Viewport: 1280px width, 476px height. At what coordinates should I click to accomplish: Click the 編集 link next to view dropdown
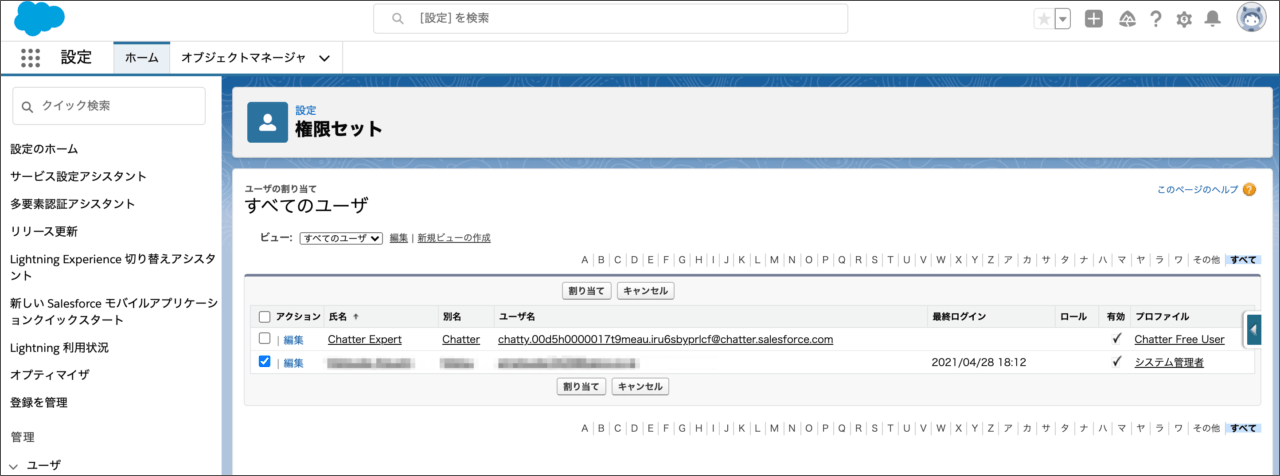(x=399, y=238)
